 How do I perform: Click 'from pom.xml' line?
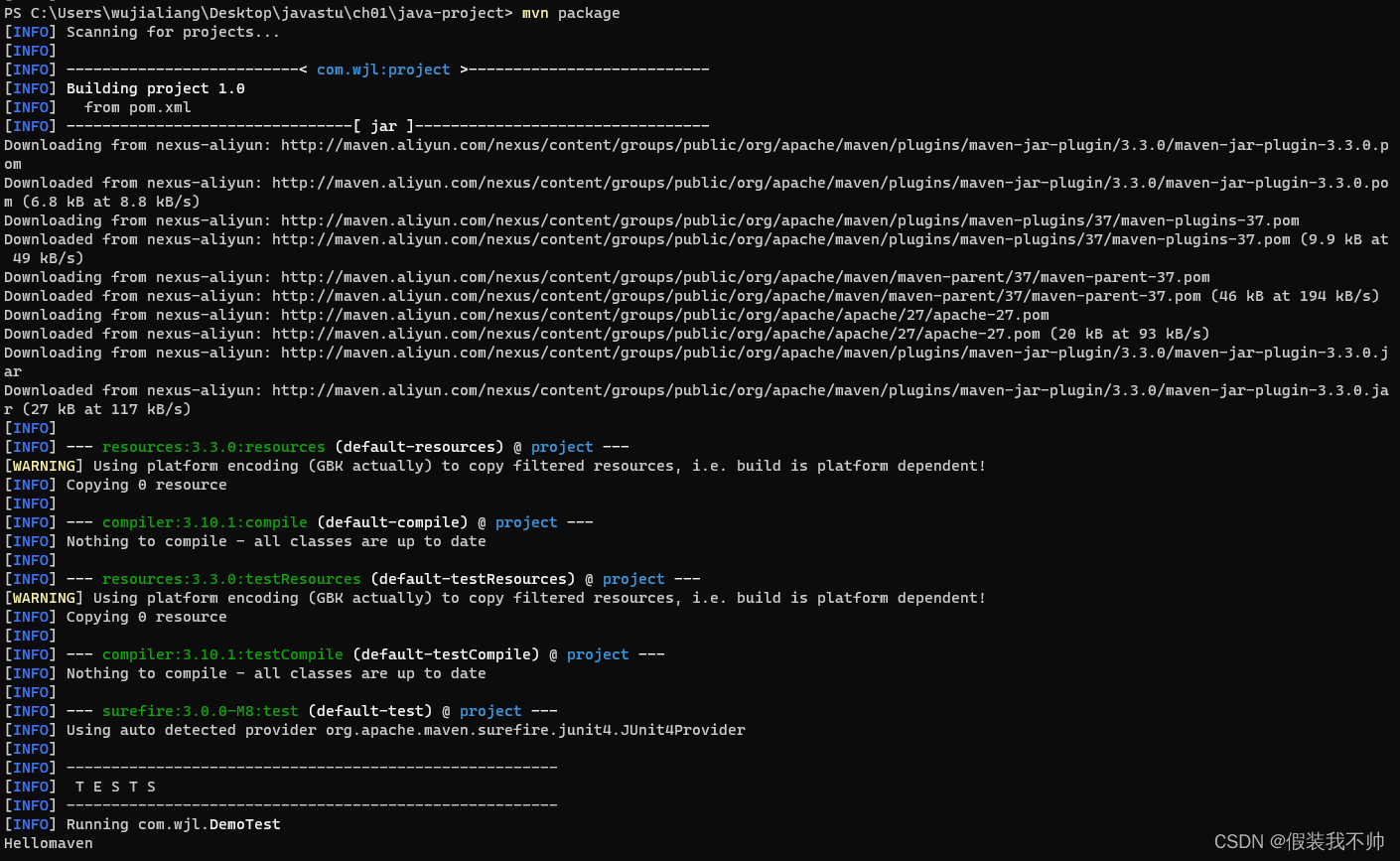click(137, 107)
